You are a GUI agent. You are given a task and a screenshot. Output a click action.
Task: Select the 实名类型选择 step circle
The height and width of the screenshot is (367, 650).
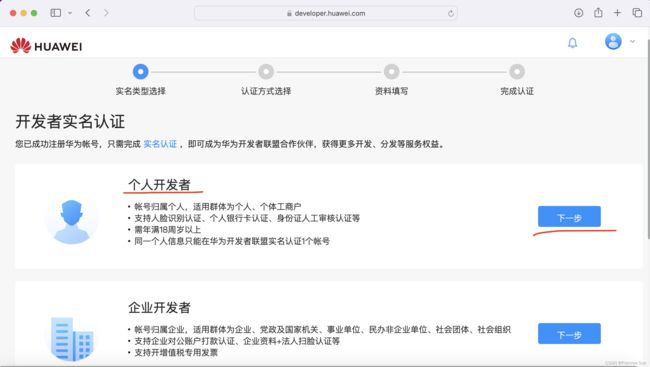(x=141, y=71)
